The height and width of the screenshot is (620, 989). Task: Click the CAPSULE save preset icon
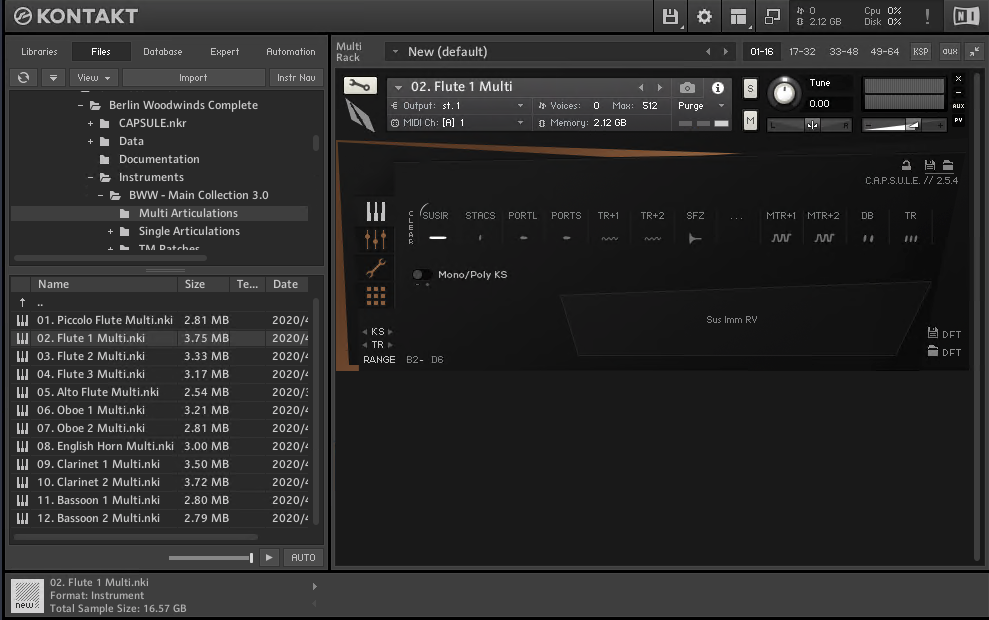(930, 165)
